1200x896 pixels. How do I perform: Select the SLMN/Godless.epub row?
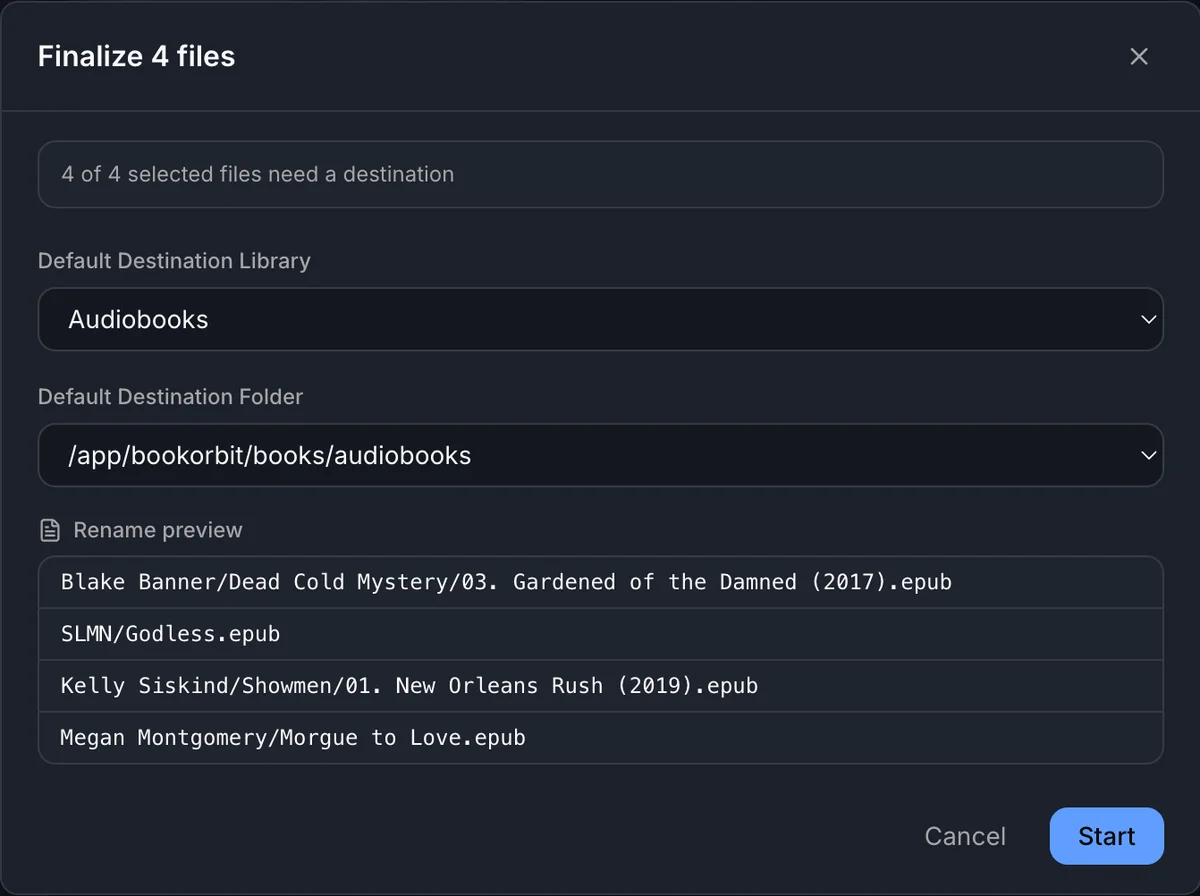click(600, 634)
